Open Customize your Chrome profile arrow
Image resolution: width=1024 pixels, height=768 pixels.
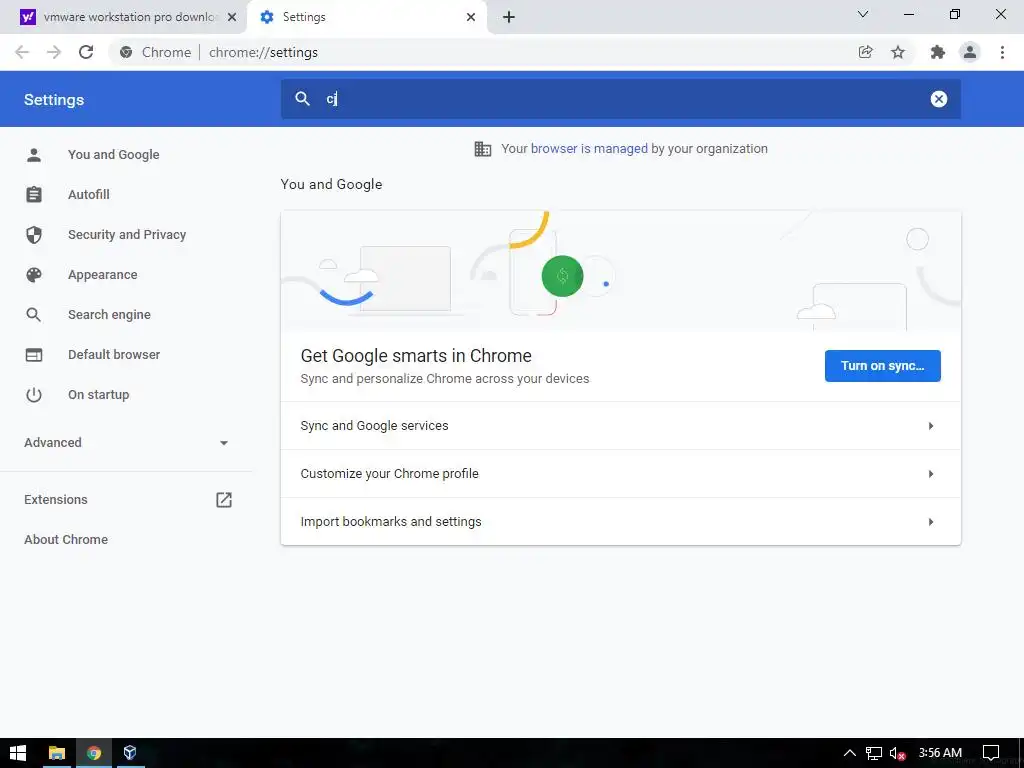(x=931, y=474)
